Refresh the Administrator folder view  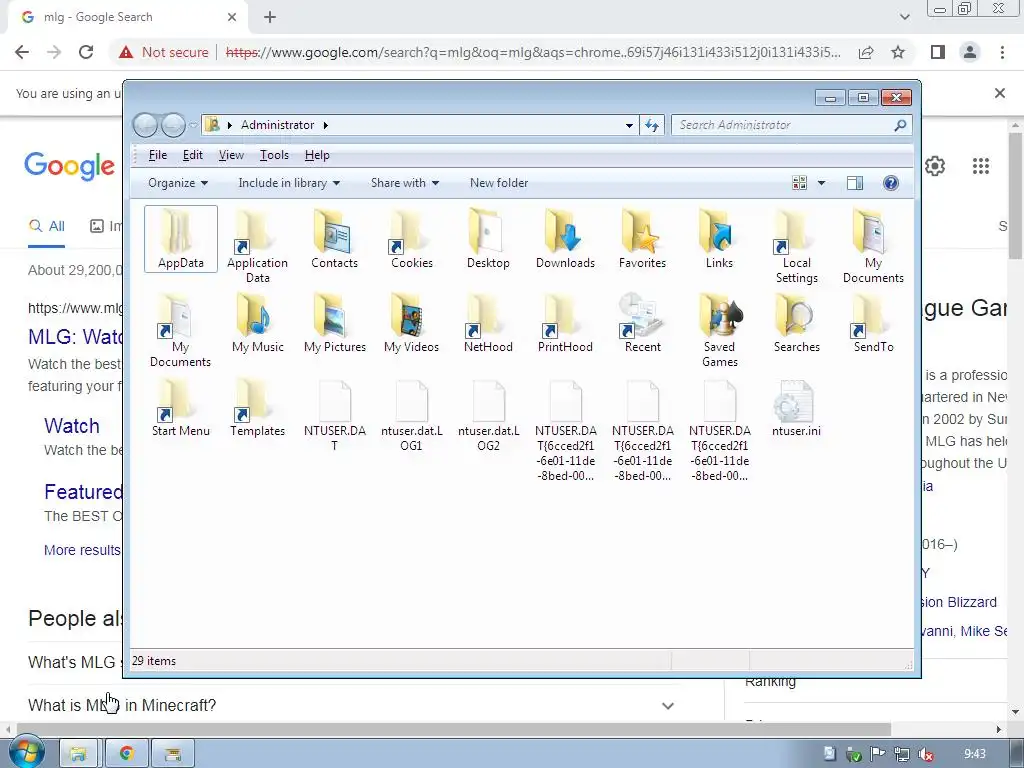point(652,125)
